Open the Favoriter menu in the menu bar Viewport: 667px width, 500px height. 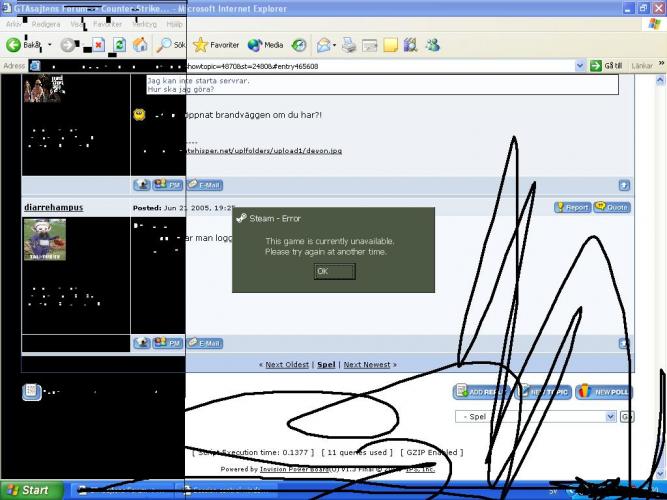pos(107,24)
